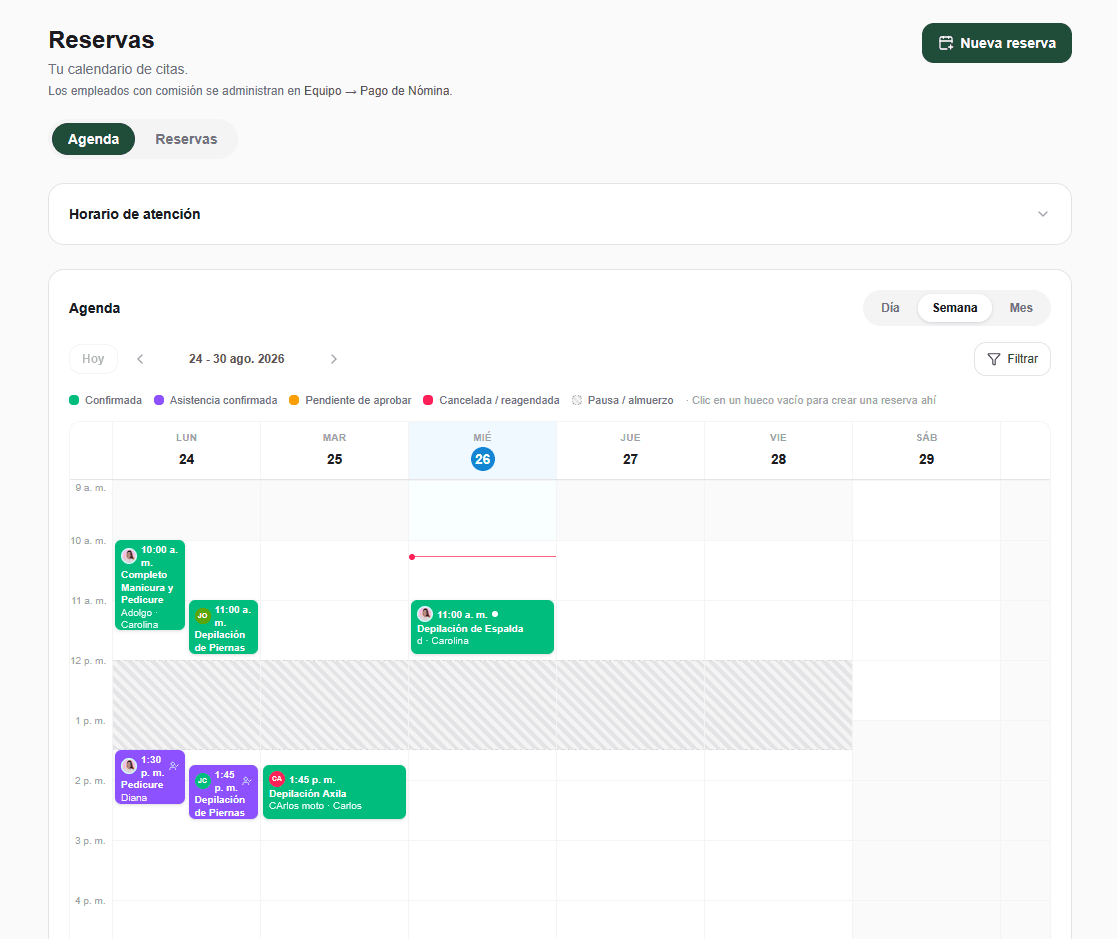
Task: Select Semana view
Action: click(955, 308)
